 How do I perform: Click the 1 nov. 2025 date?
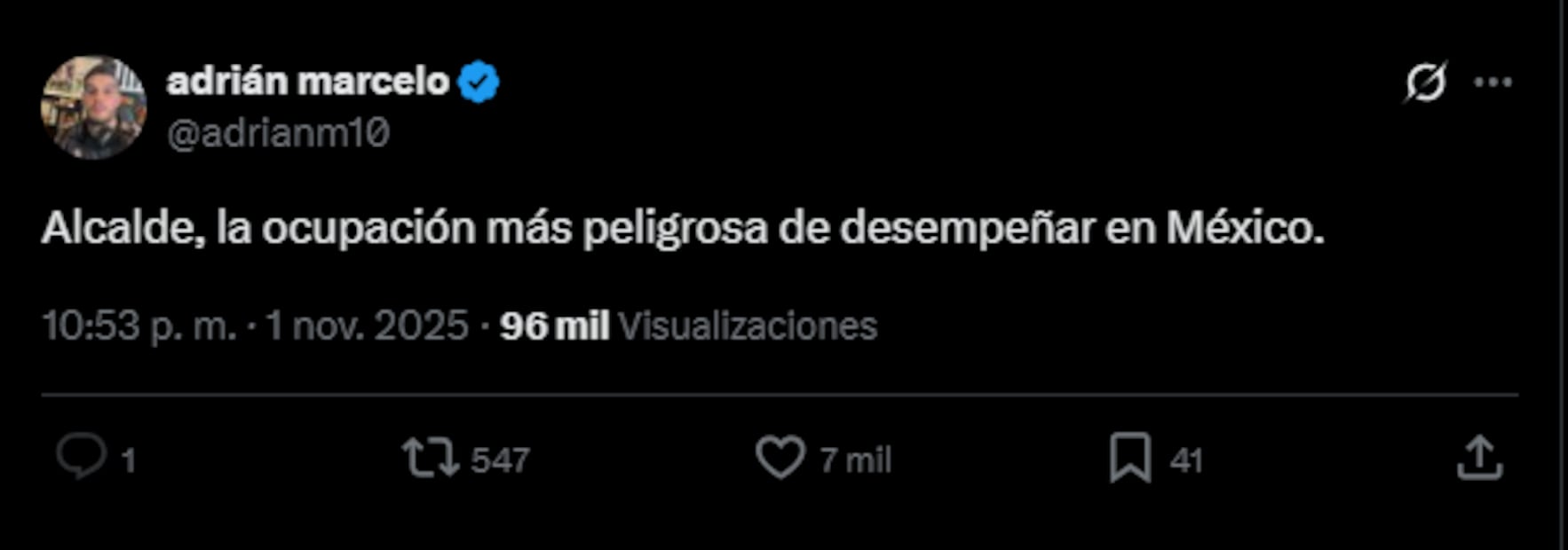tap(367, 326)
